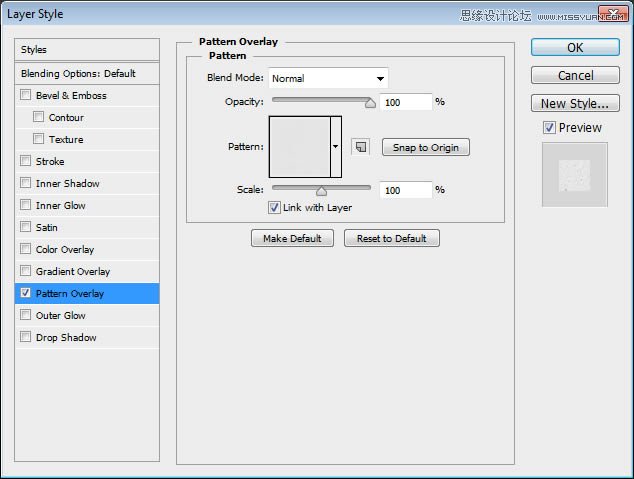Open the Blend Mode dropdown
The width and height of the screenshot is (634, 479).
click(328, 78)
